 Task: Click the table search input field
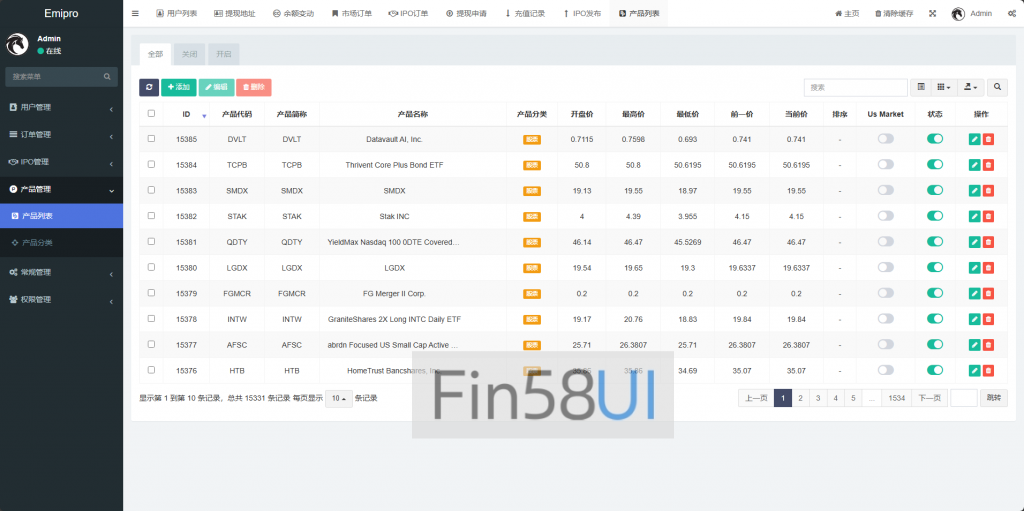841,88
